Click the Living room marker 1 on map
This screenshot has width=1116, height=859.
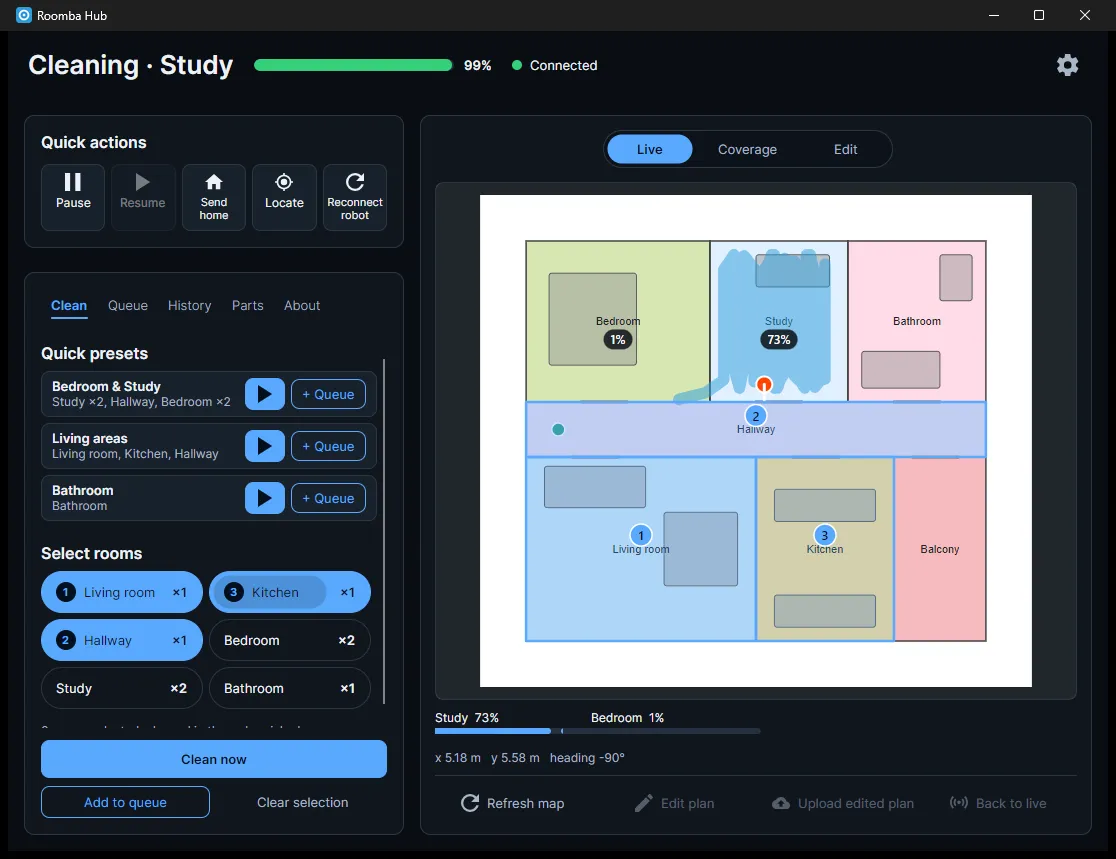point(641,535)
